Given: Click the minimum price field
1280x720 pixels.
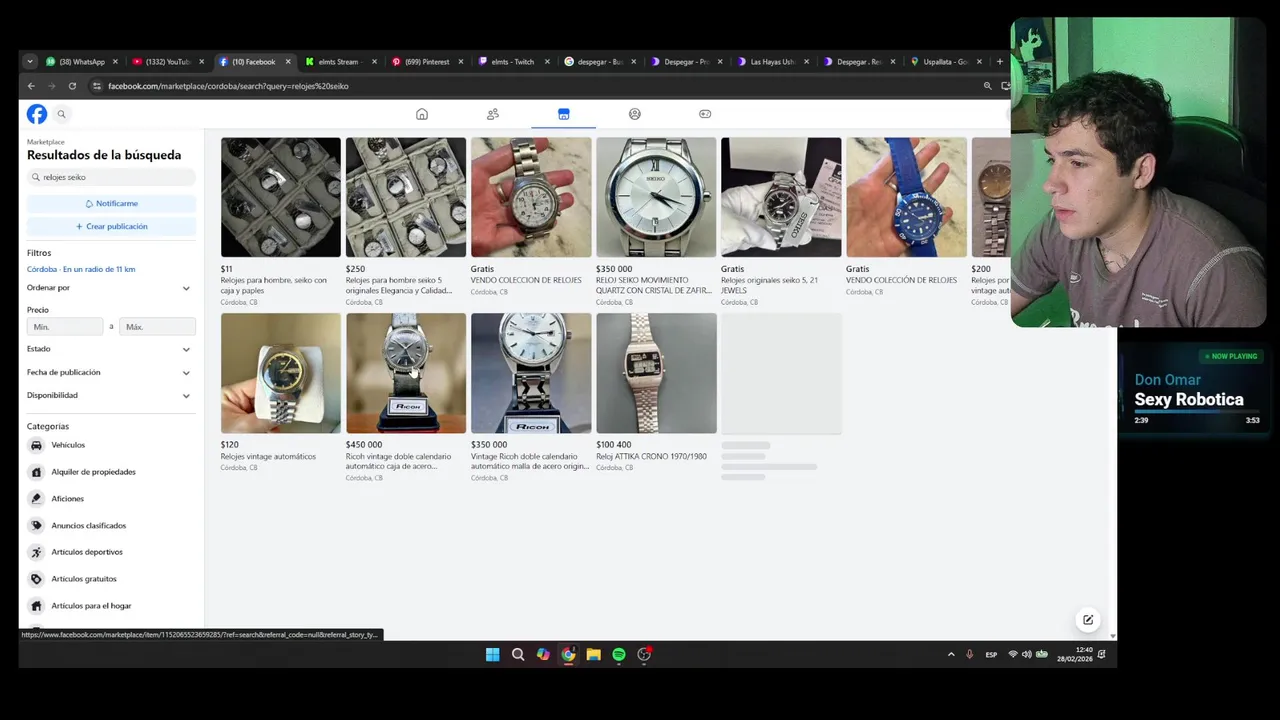Looking at the screenshot, I should 65,327.
